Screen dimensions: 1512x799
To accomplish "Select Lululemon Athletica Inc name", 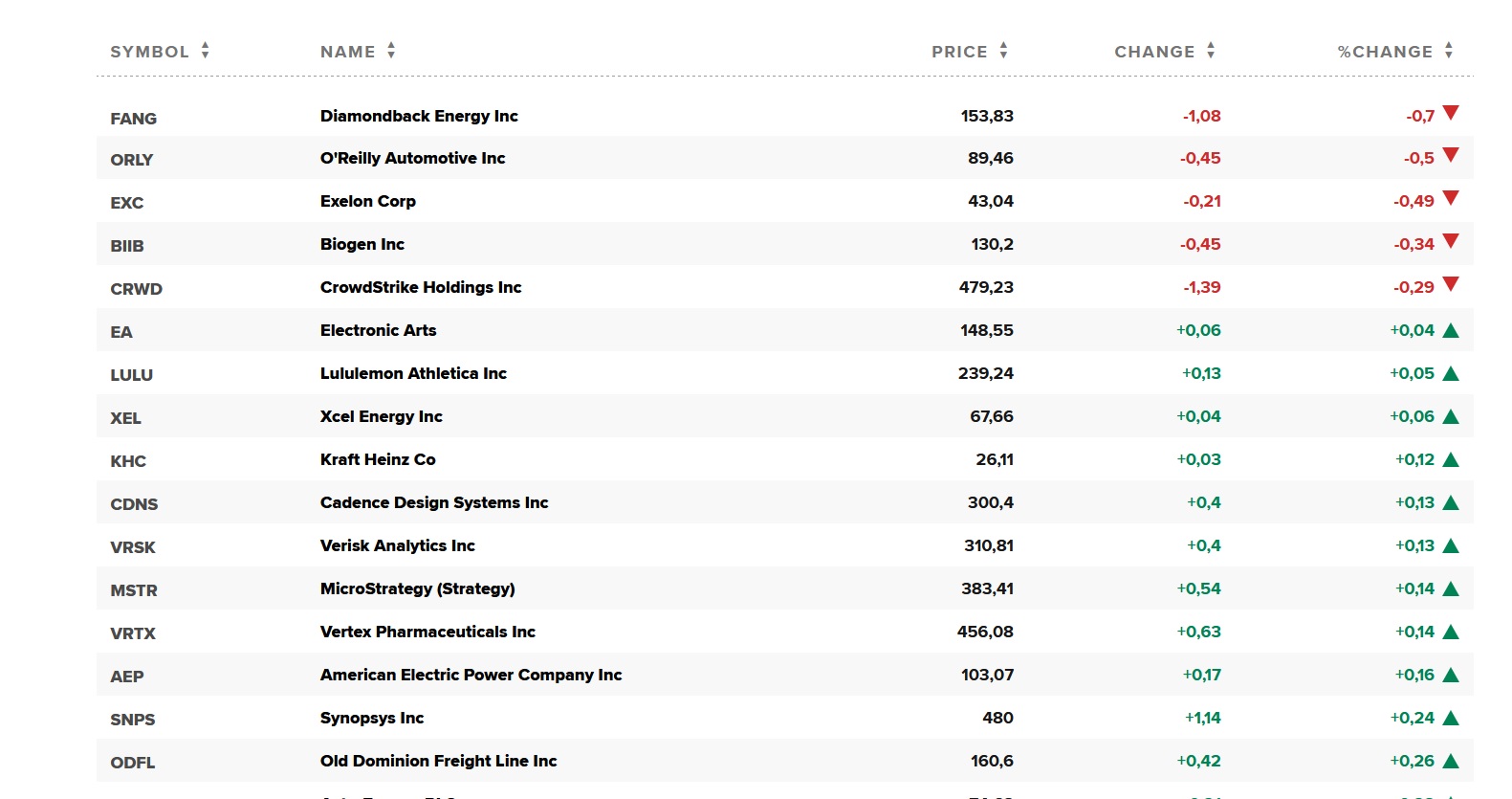I will click(413, 373).
